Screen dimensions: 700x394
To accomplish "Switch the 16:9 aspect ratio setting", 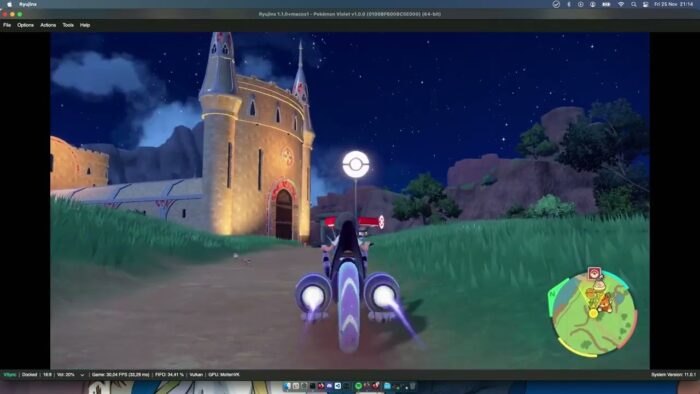I will [47, 375].
